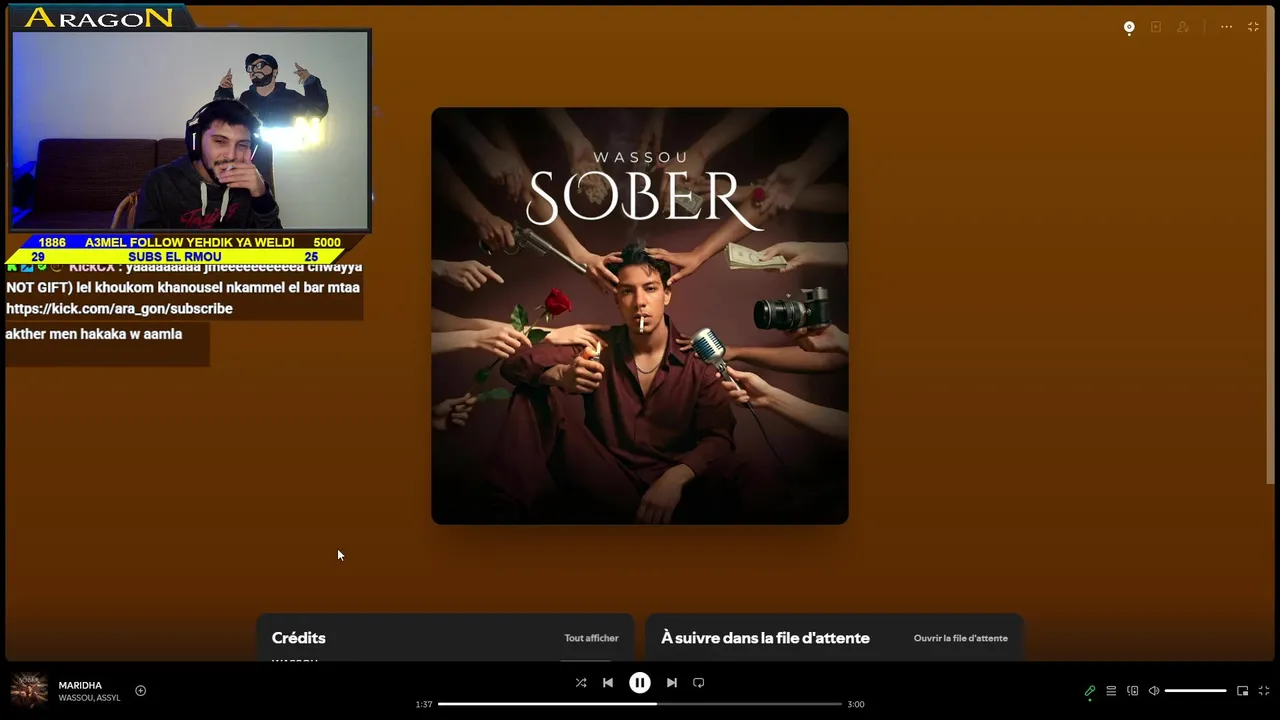Screen dimensions: 1280x720
Task: Click chat message akther men hakaka w aamla
Action: click(94, 334)
